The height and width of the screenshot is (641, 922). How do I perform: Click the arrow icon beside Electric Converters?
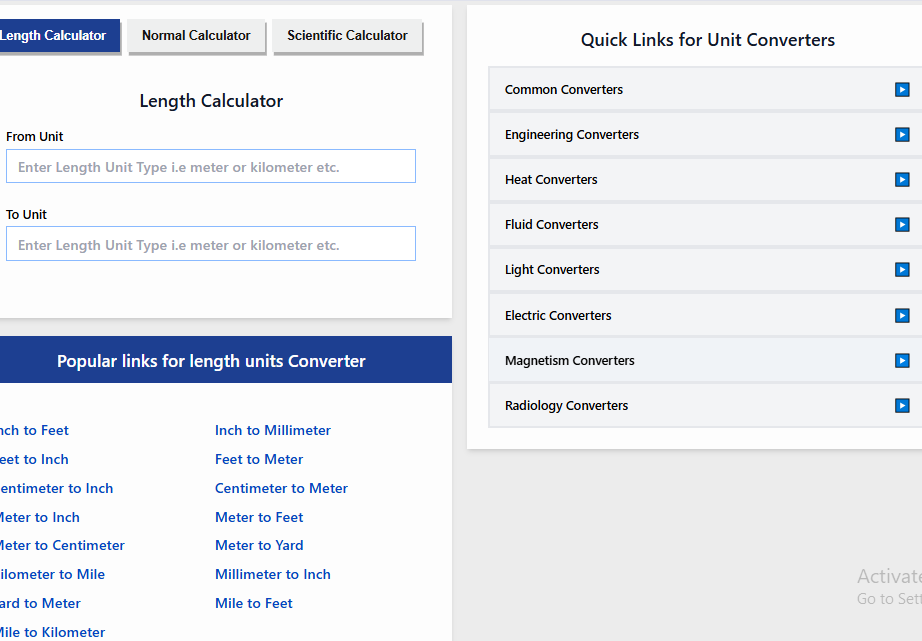point(902,316)
